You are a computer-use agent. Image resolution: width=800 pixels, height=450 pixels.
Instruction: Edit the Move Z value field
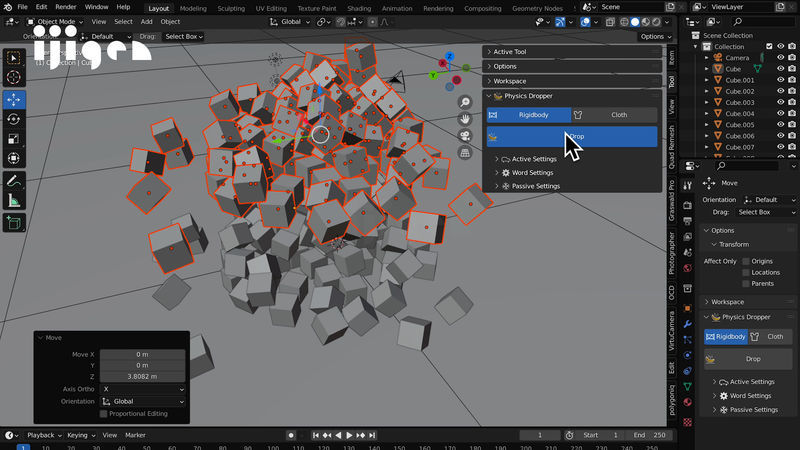point(143,377)
